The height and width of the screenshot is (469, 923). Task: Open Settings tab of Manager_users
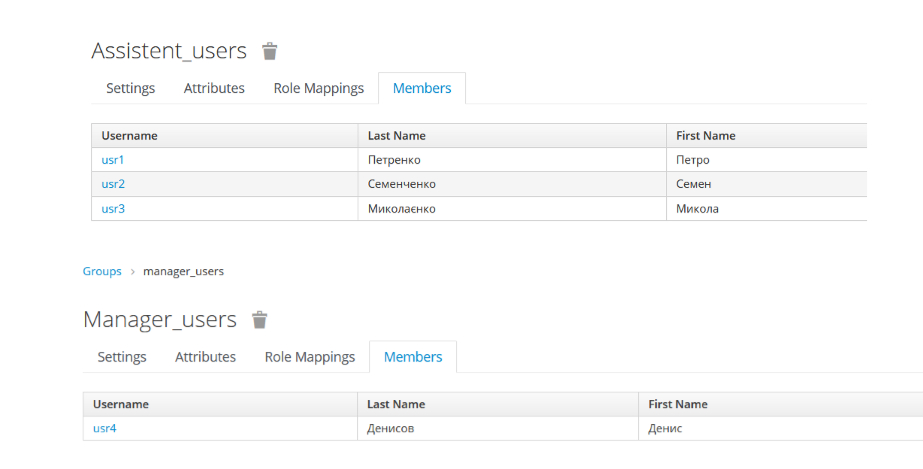click(x=122, y=357)
